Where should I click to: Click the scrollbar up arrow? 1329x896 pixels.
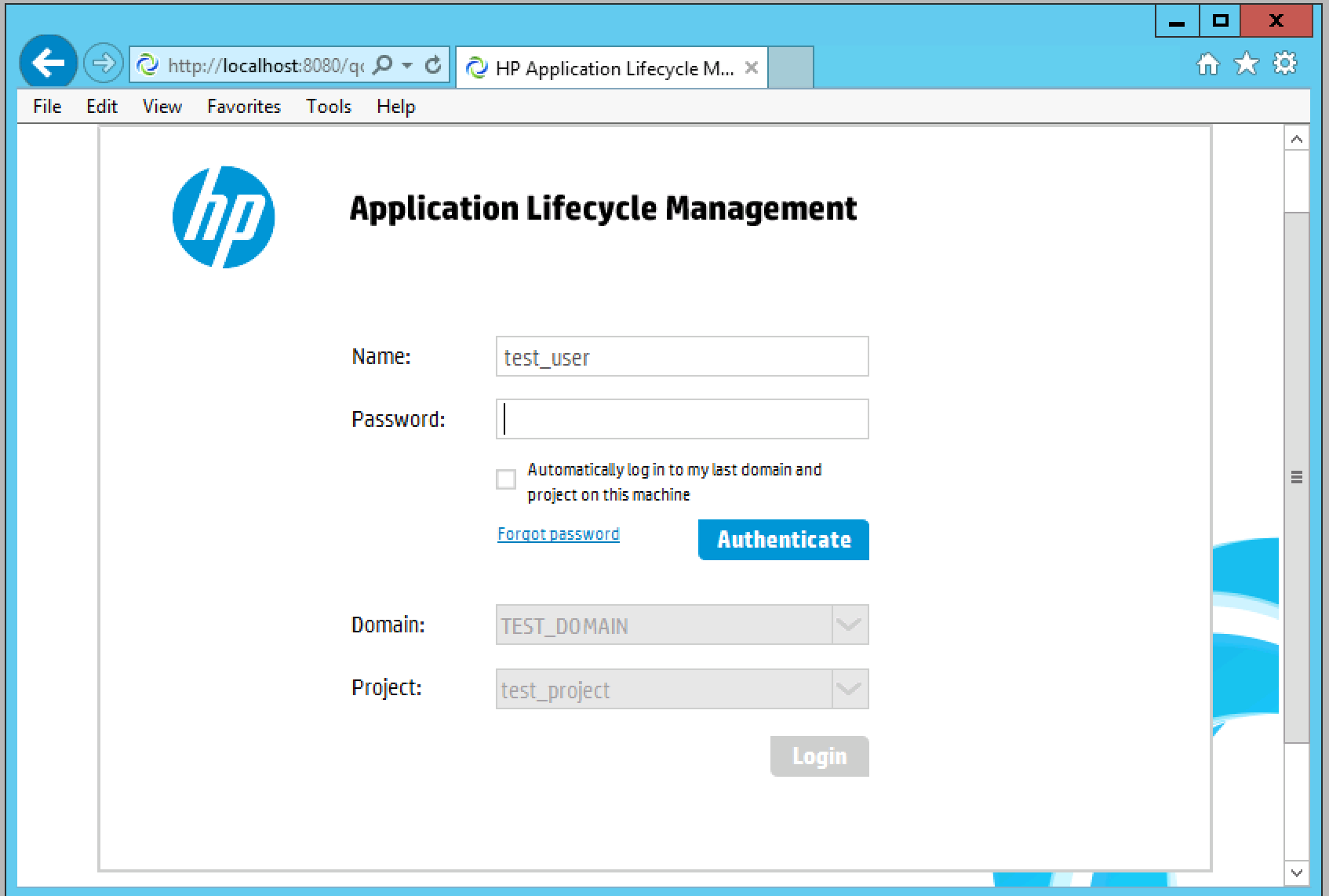[1296, 140]
